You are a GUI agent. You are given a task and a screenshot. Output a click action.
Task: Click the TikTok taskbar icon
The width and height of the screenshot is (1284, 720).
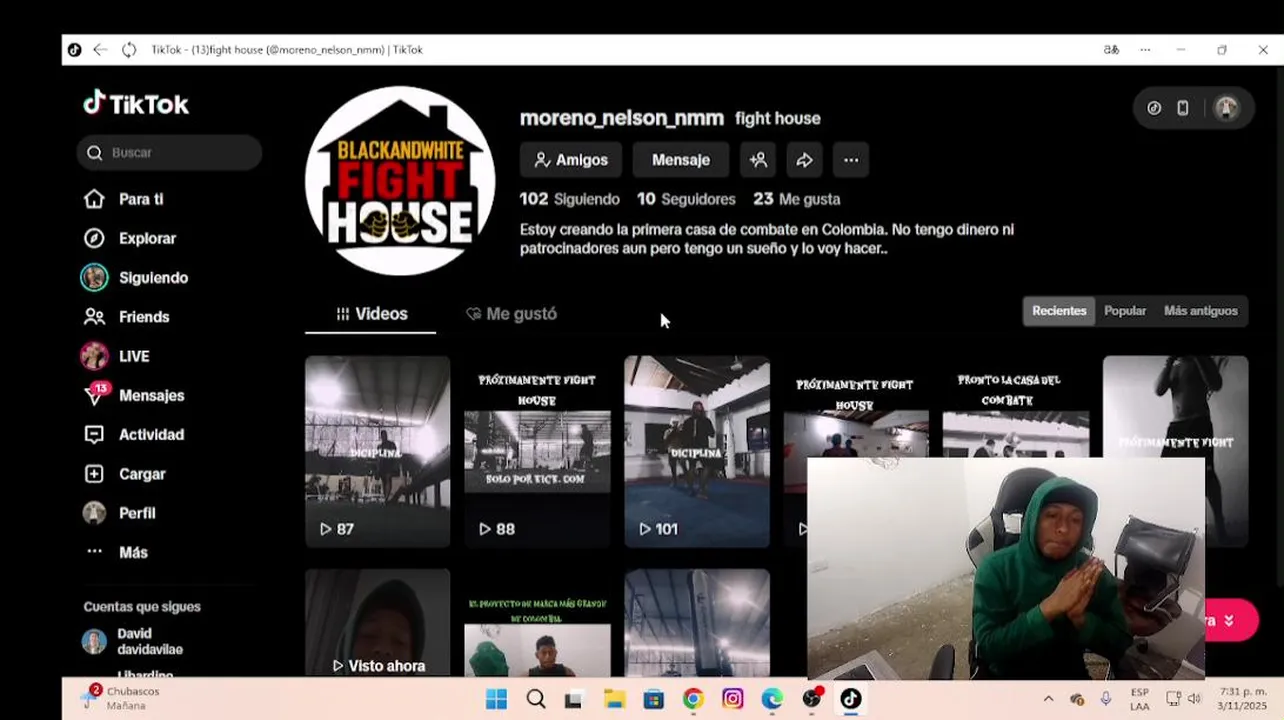[851, 699]
